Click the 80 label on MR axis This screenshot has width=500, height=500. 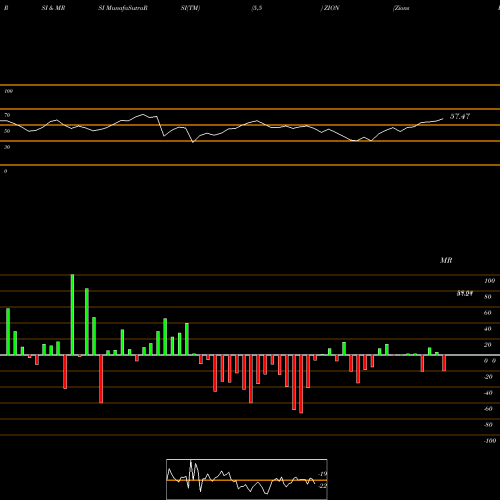pos(488,297)
